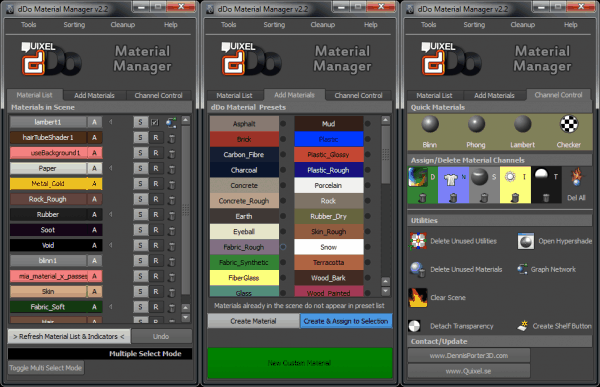The height and width of the screenshot is (387, 600).
Task: Select the Lambert quick material sphere
Action: click(522, 124)
